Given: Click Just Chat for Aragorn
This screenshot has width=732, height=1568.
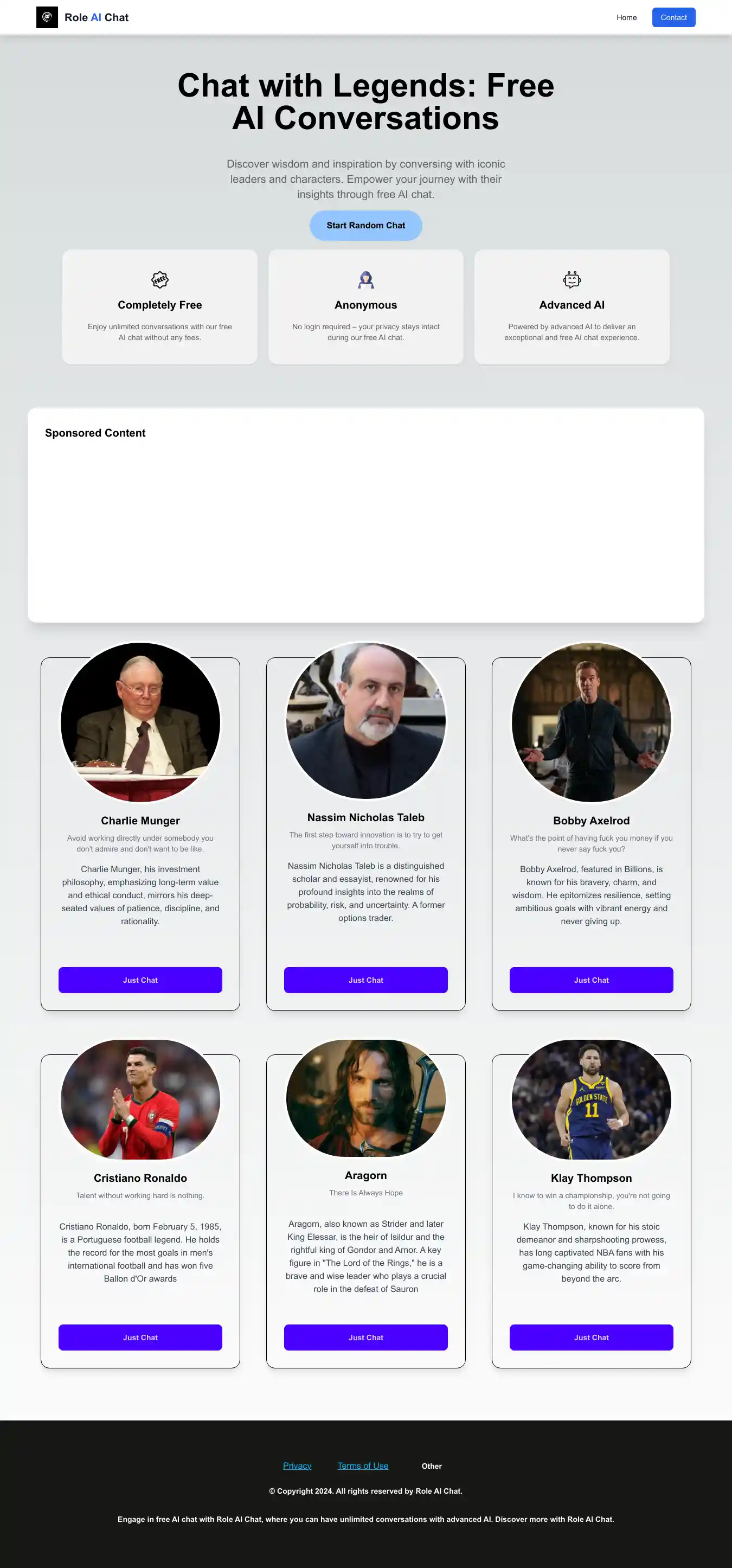Looking at the screenshot, I should click(365, 1337).
